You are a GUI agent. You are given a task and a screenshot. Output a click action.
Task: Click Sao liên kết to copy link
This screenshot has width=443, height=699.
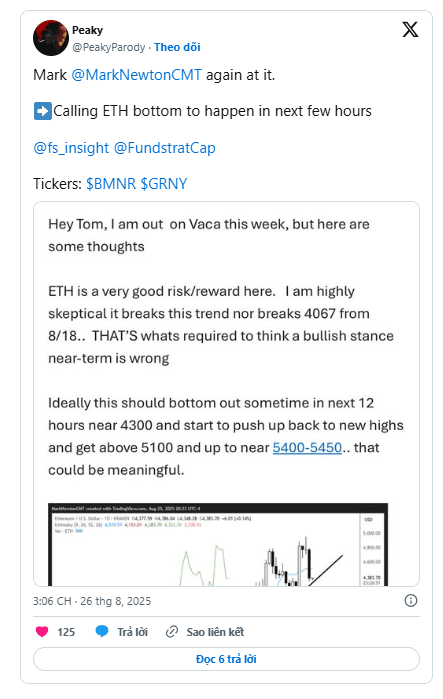click(x=215, y=632)
